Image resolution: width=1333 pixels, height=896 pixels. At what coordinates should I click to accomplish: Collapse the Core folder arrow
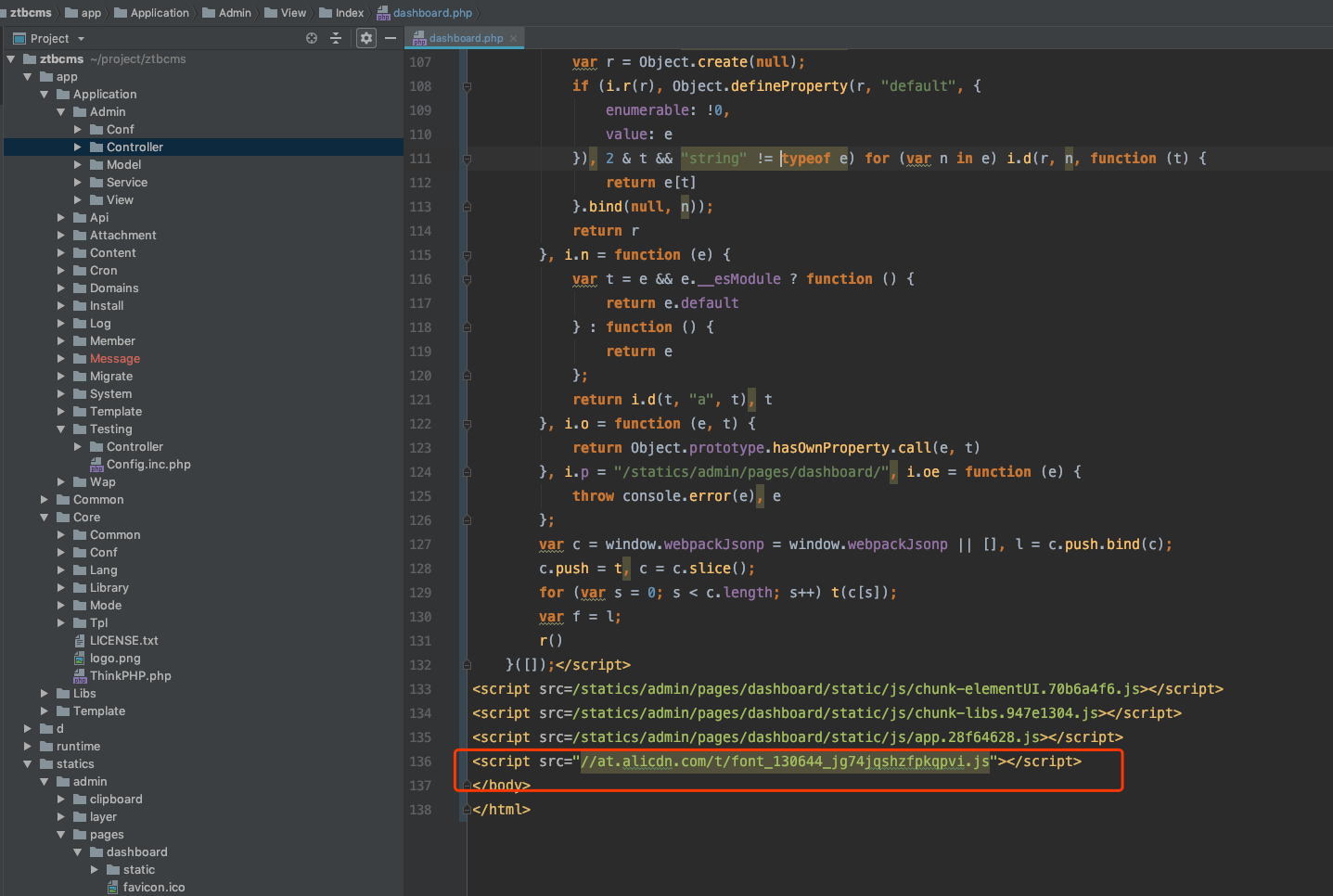tap(45, 517)
